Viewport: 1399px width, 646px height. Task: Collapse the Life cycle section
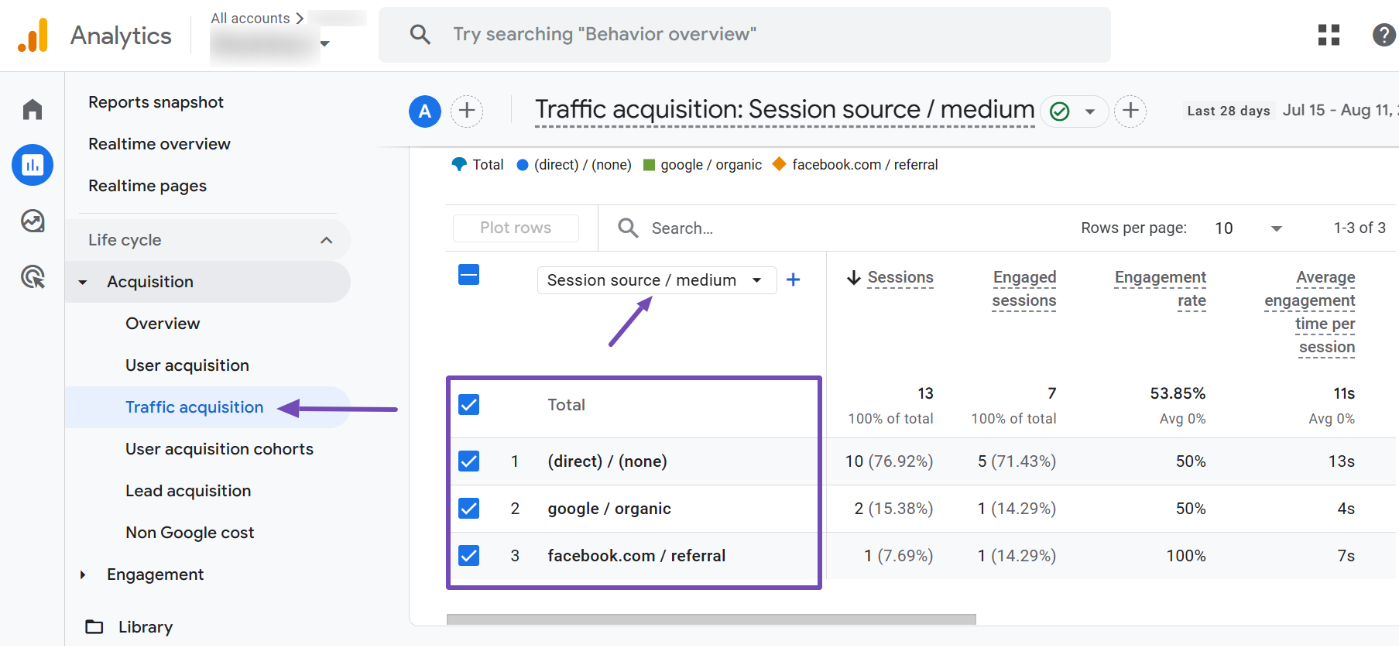tap(325, 239)
